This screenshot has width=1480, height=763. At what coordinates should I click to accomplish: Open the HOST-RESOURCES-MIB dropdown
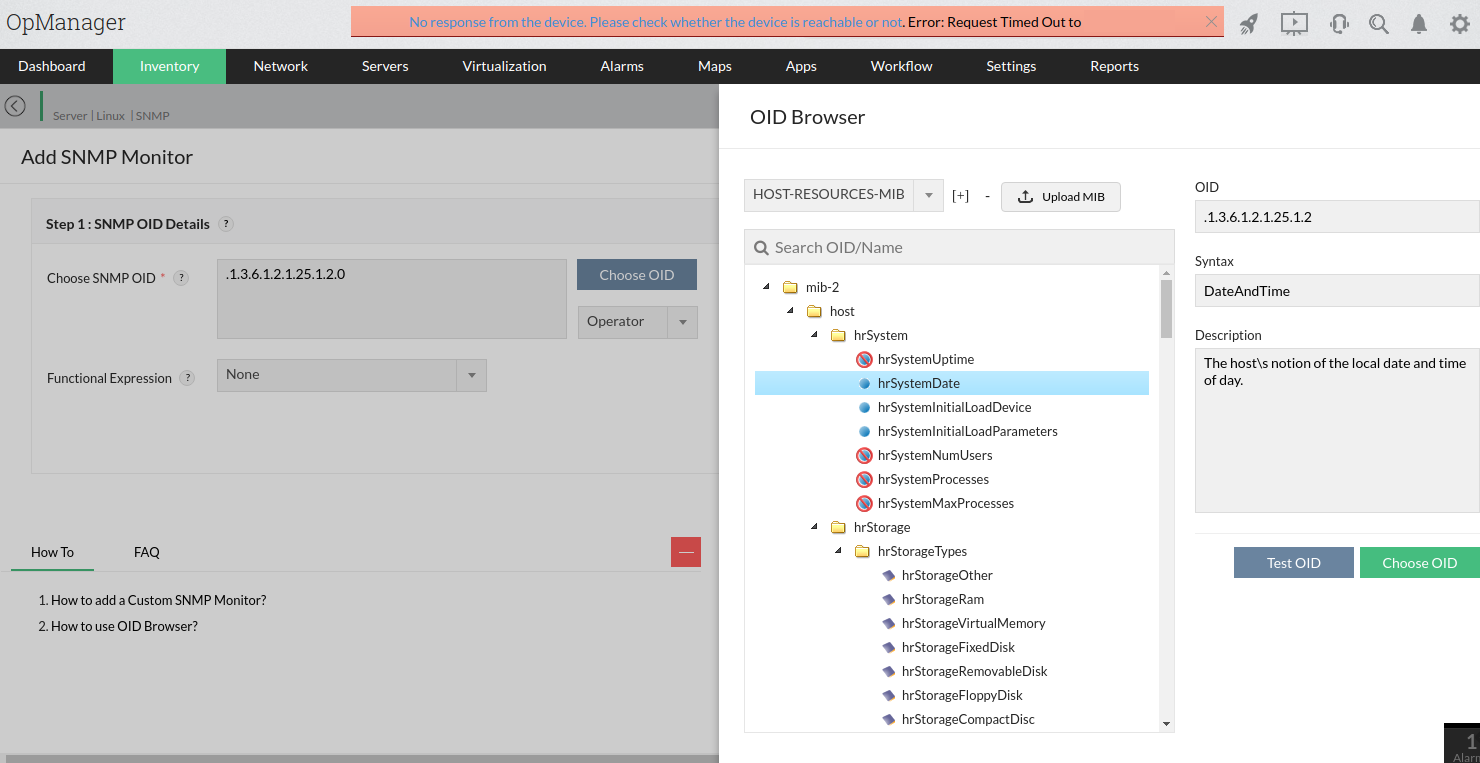tap(844, 194)
